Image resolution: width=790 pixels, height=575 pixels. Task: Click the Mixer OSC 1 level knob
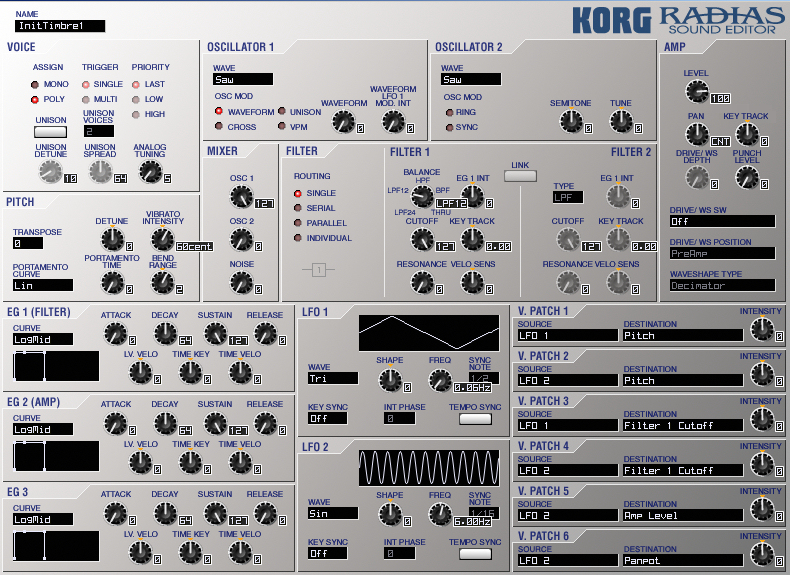click(x=242, y=197)
